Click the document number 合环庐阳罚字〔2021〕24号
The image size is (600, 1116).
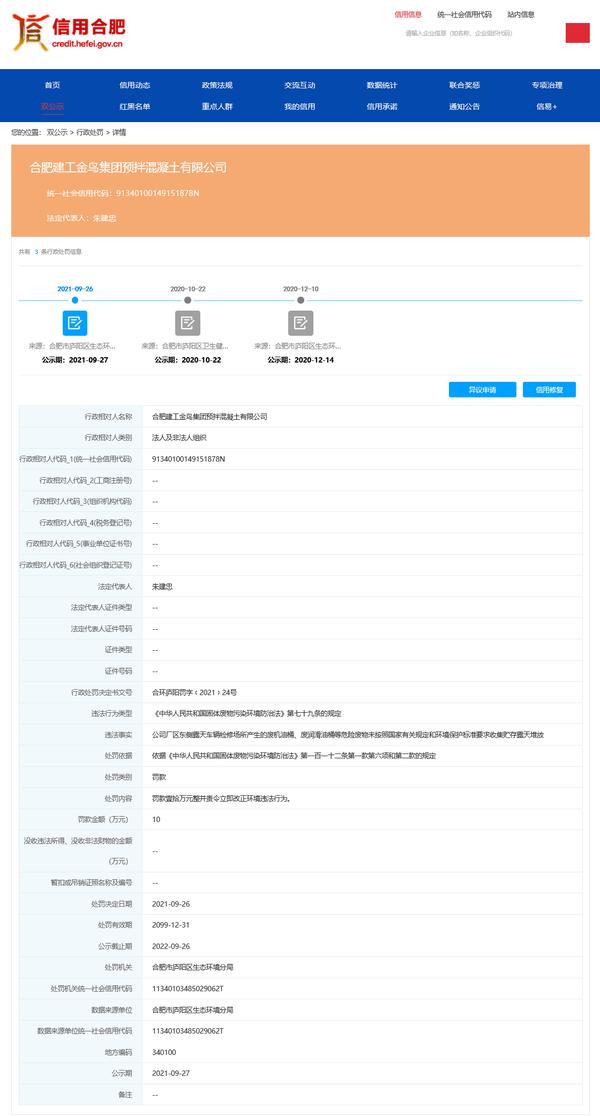[x=194, y=693]
